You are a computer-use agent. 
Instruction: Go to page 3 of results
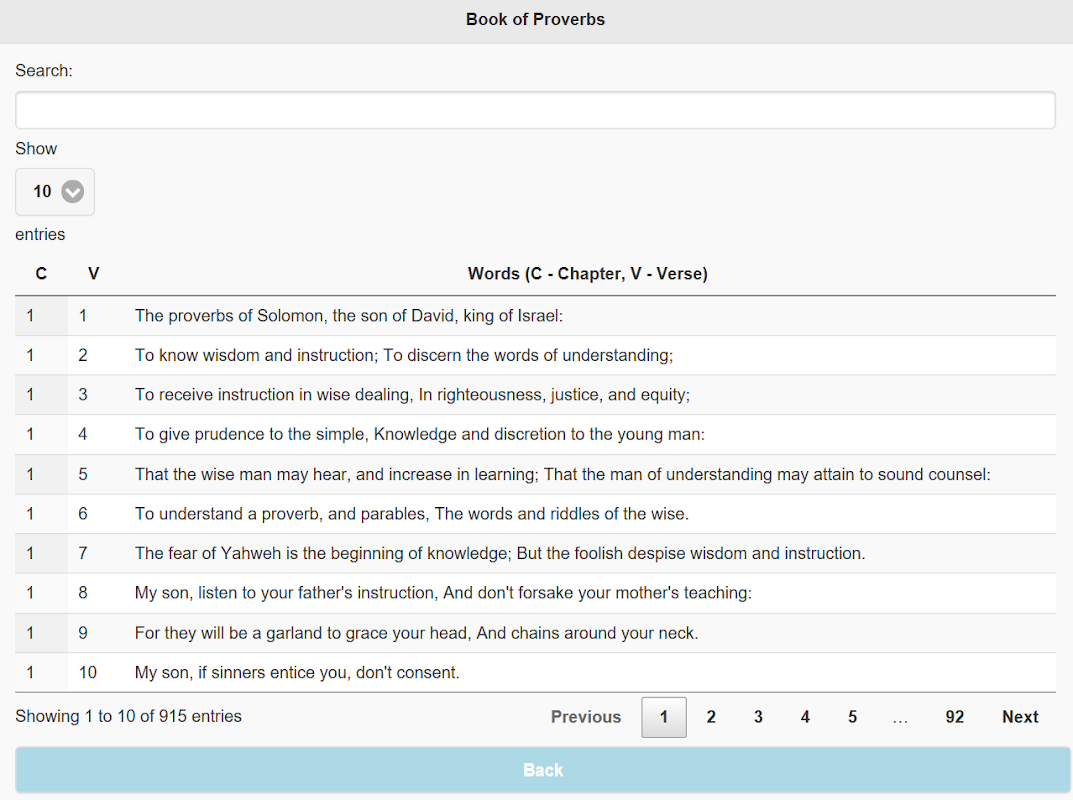point(758,717)
